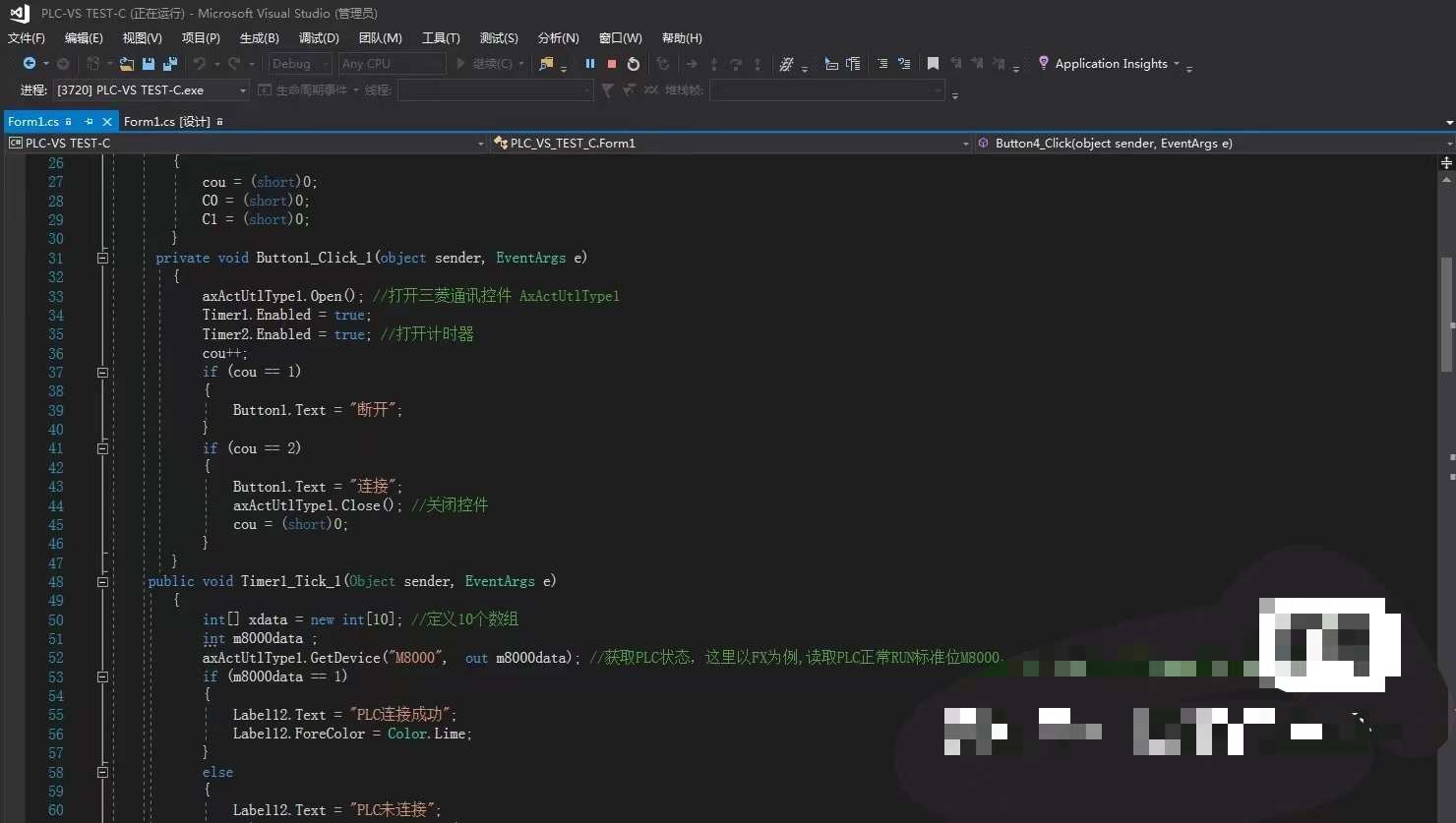This screenshot has width=1456, height=823.
Task: Collapse the else block on line 58
Action: click(x=102, y=773)
